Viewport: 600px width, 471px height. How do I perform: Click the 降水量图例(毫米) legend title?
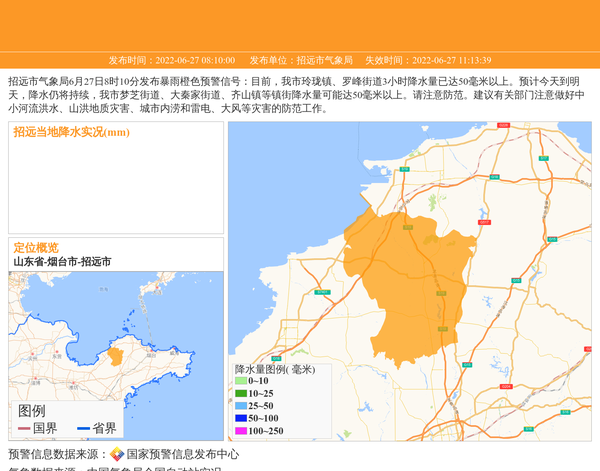pyautogui.click(x=275, y=369)
